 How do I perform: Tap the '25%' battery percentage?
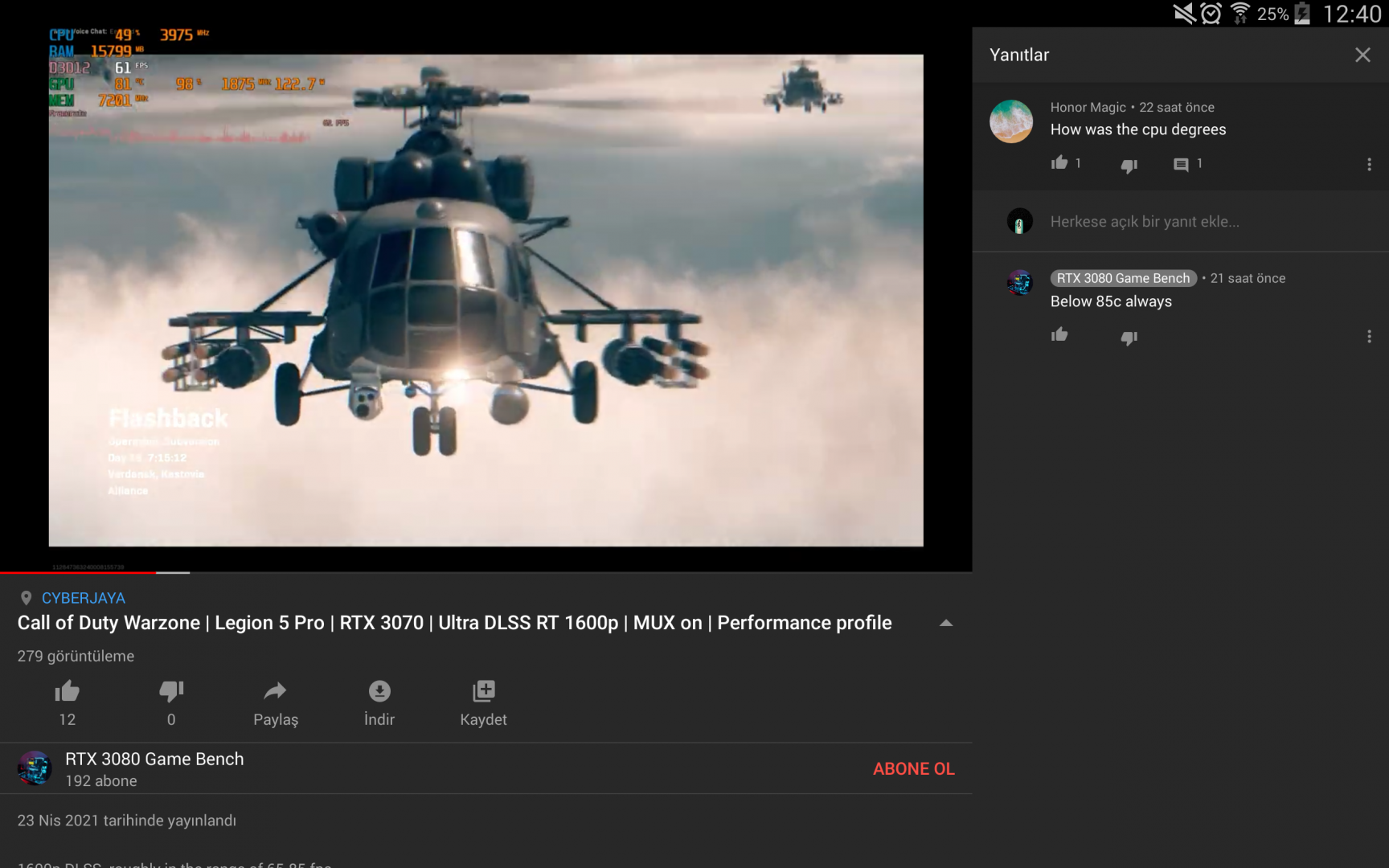coord(1273,14)
